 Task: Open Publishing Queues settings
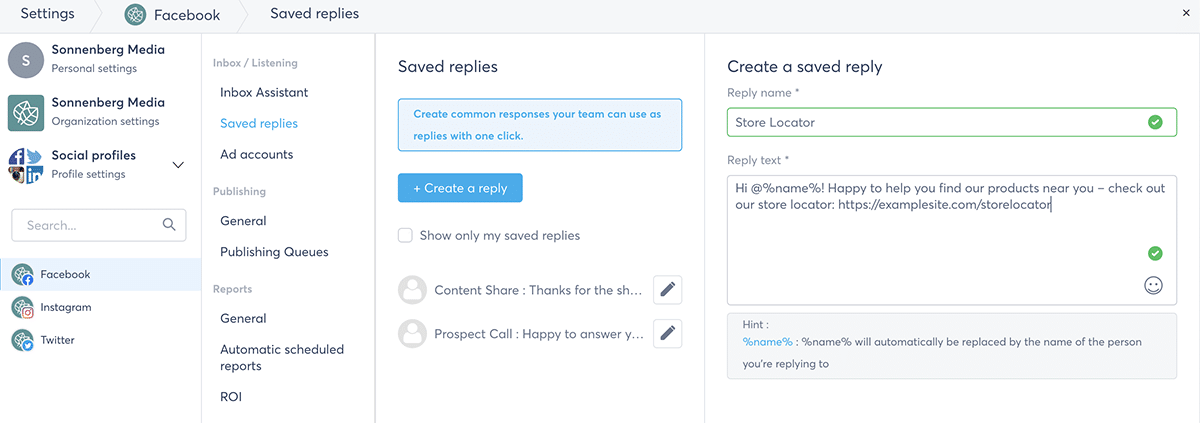point(274,252)
